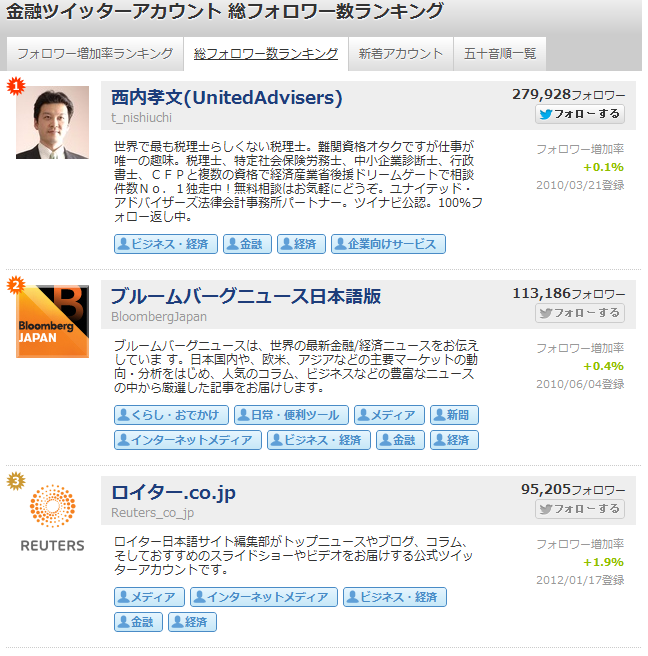Select the 企業向けサービス tag
This screenshot has height=656, width=648.
[388, 244]
